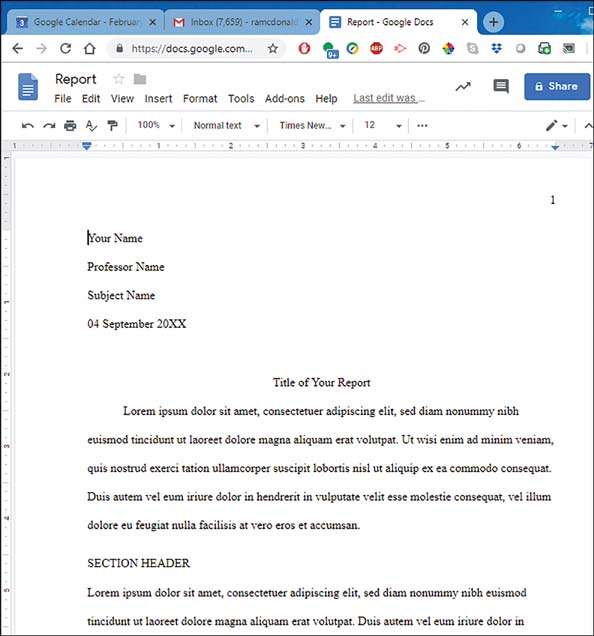Click the Undo arrow icon
This screenshot has width=594, height=636.
coord(28,126)
